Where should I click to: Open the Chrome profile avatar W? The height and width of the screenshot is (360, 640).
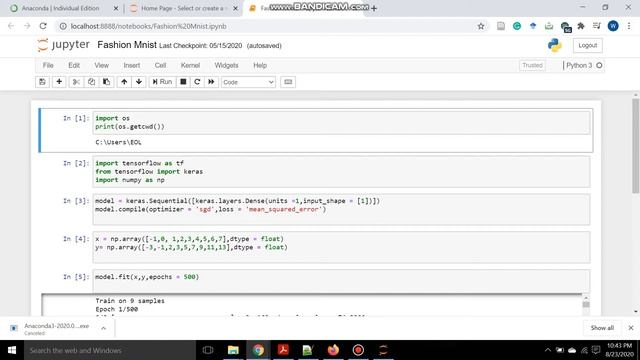613,26
